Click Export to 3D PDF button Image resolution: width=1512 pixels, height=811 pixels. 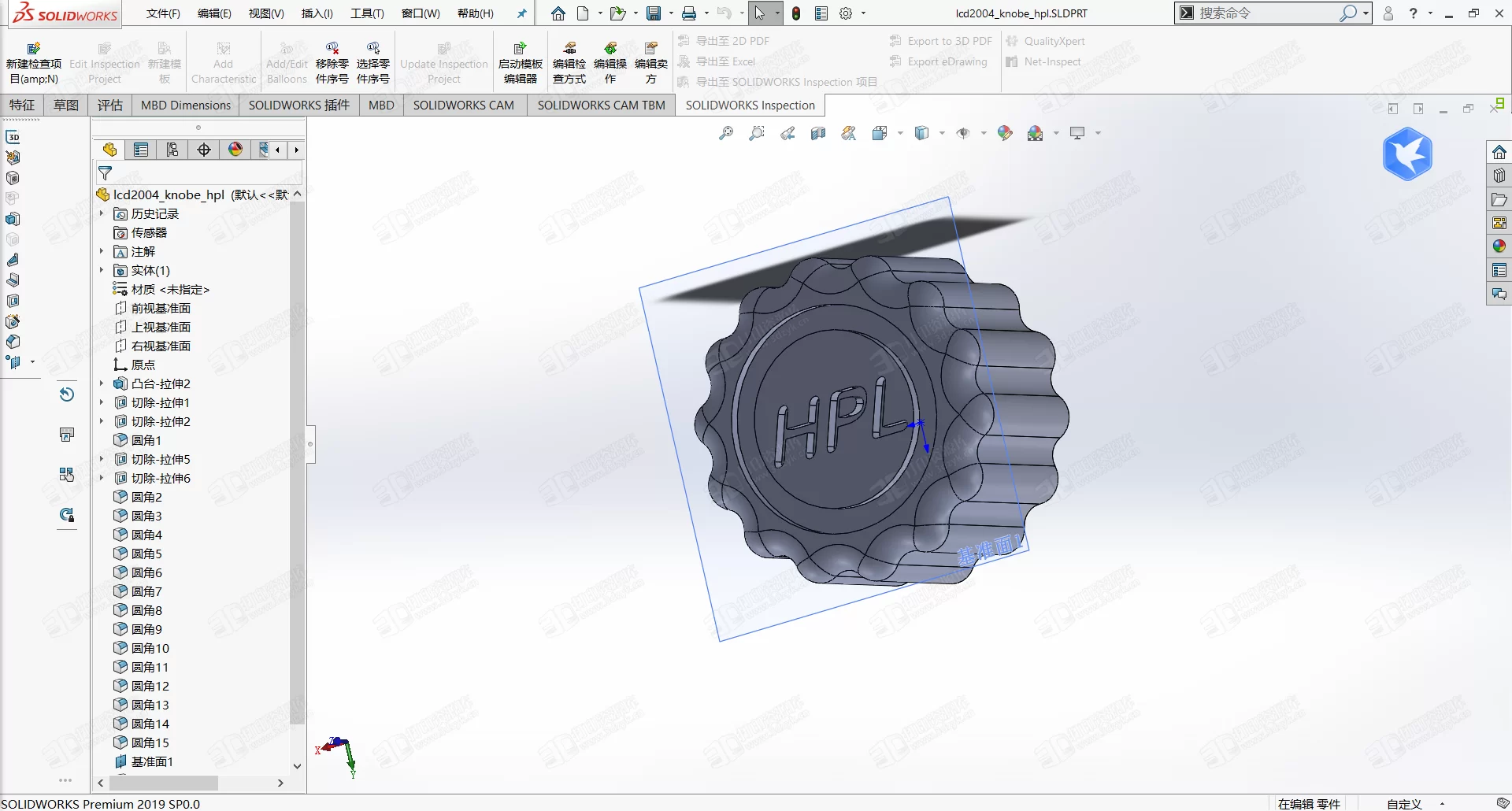coord(941,41)
